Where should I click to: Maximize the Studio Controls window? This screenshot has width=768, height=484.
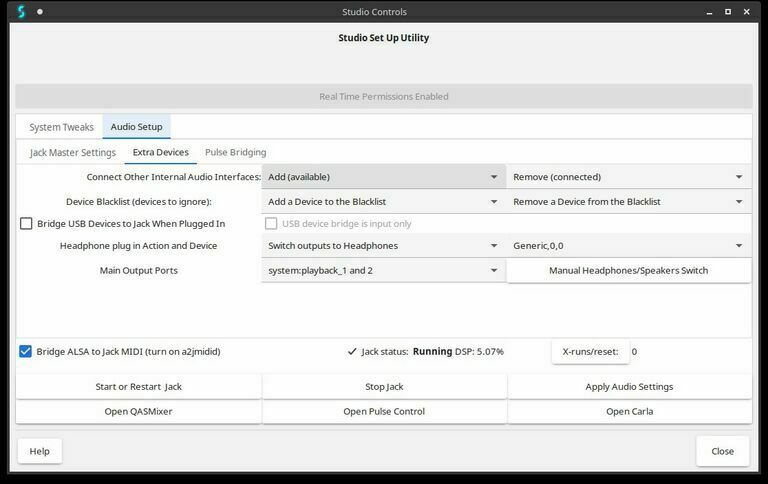point(728,12)
